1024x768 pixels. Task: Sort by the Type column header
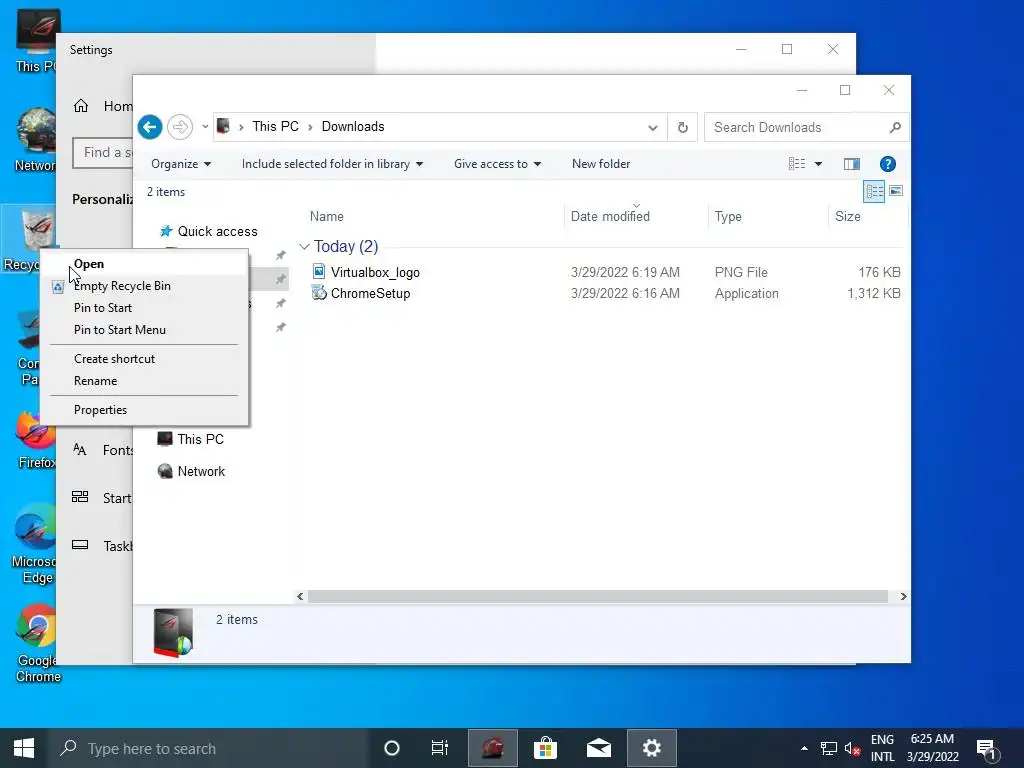coord(728,216)
